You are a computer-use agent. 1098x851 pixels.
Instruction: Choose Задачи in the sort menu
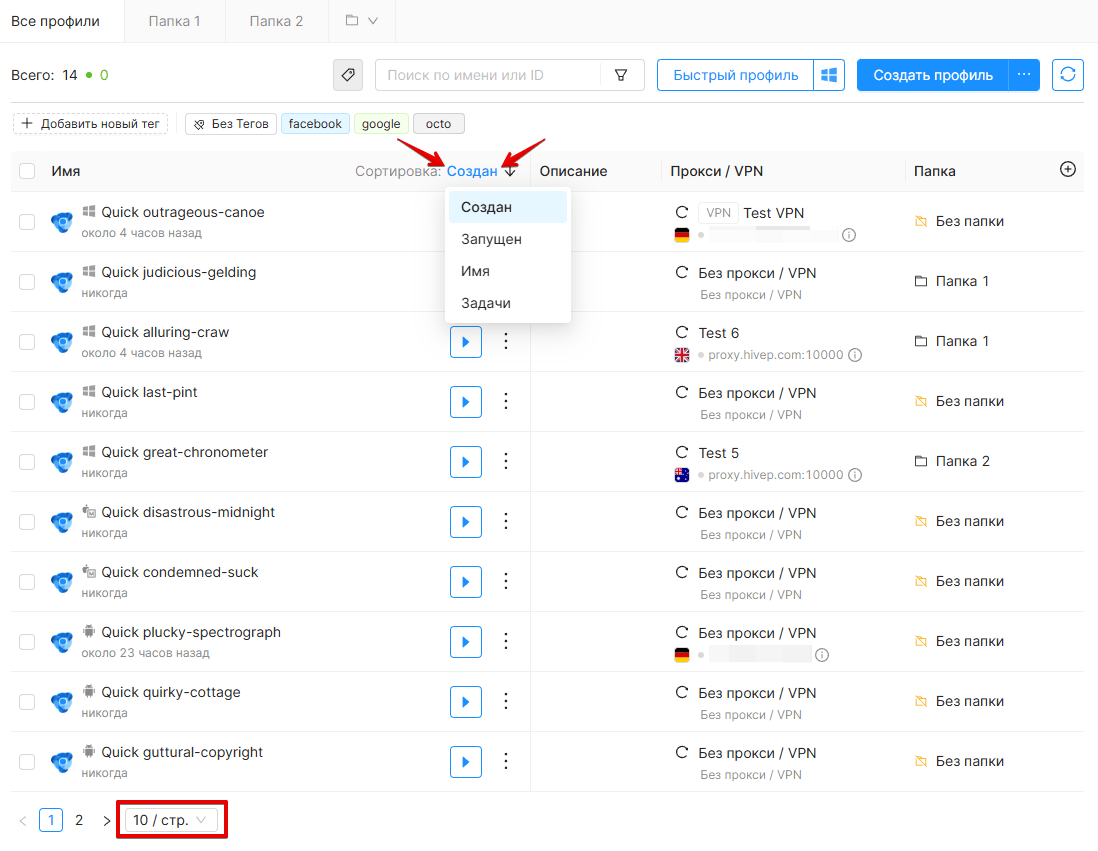508,303
